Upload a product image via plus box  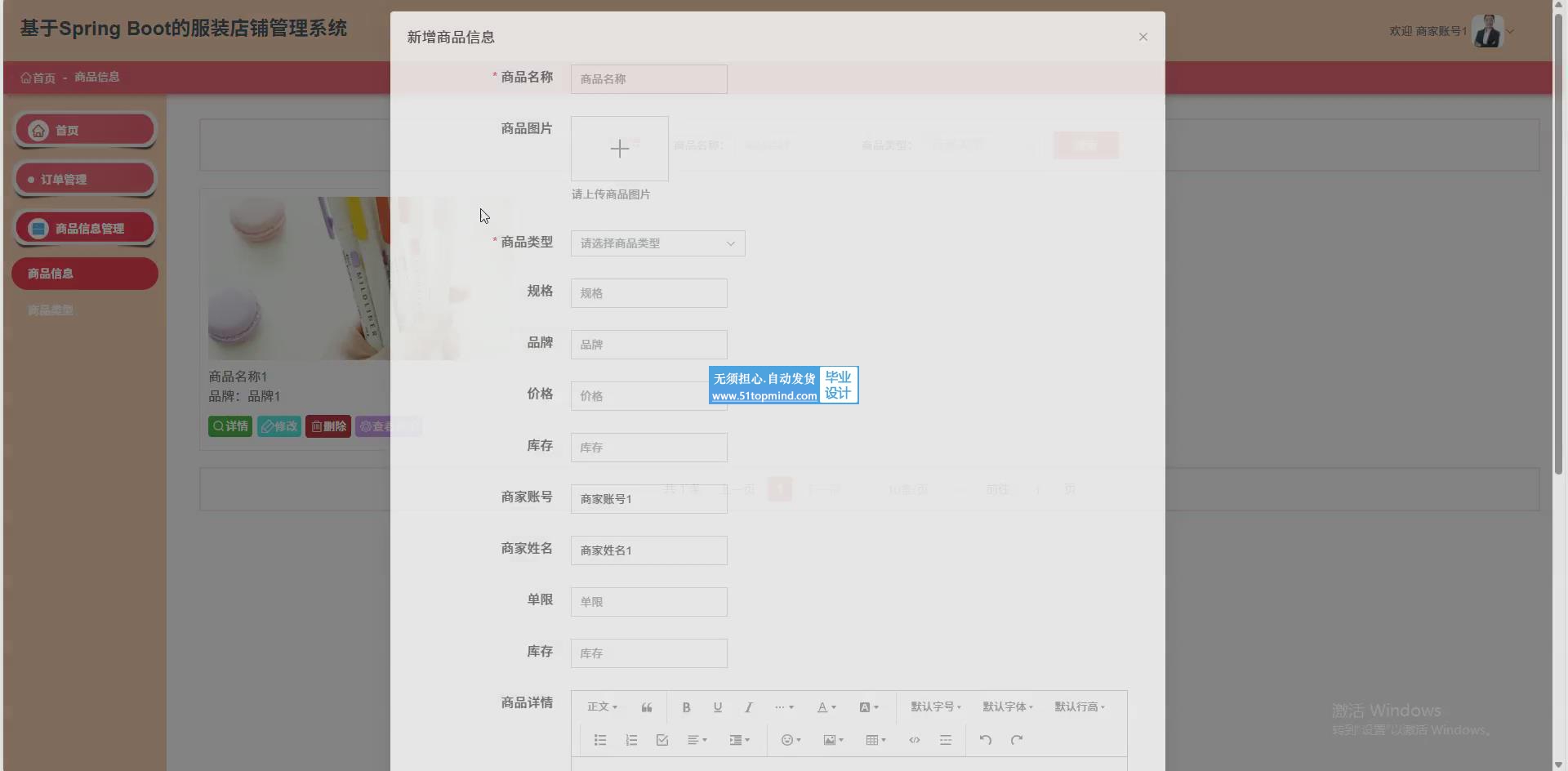tap(619, 149)
